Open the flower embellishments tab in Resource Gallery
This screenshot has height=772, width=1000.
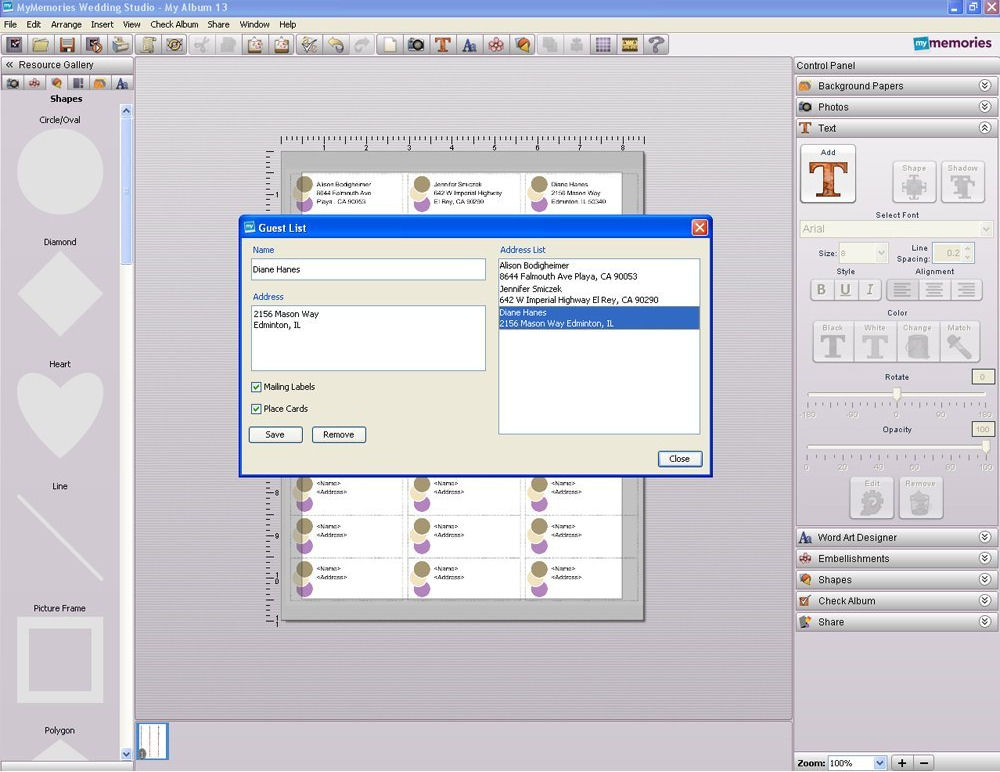click(x=34, y=83)
